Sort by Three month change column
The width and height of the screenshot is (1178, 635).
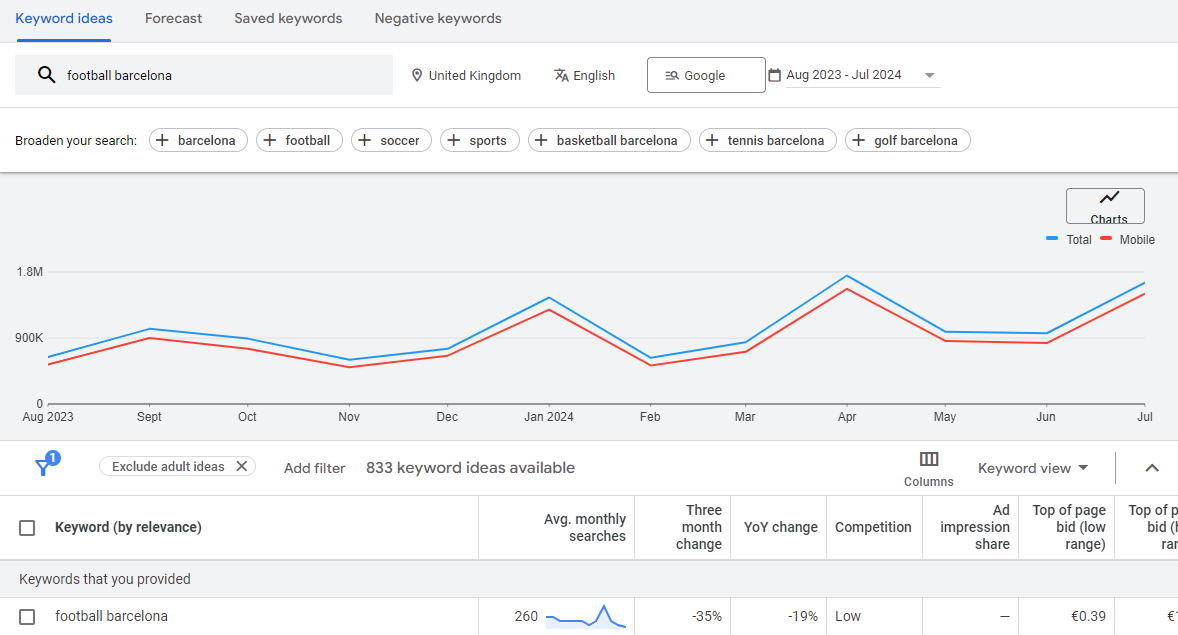point(699,528)
